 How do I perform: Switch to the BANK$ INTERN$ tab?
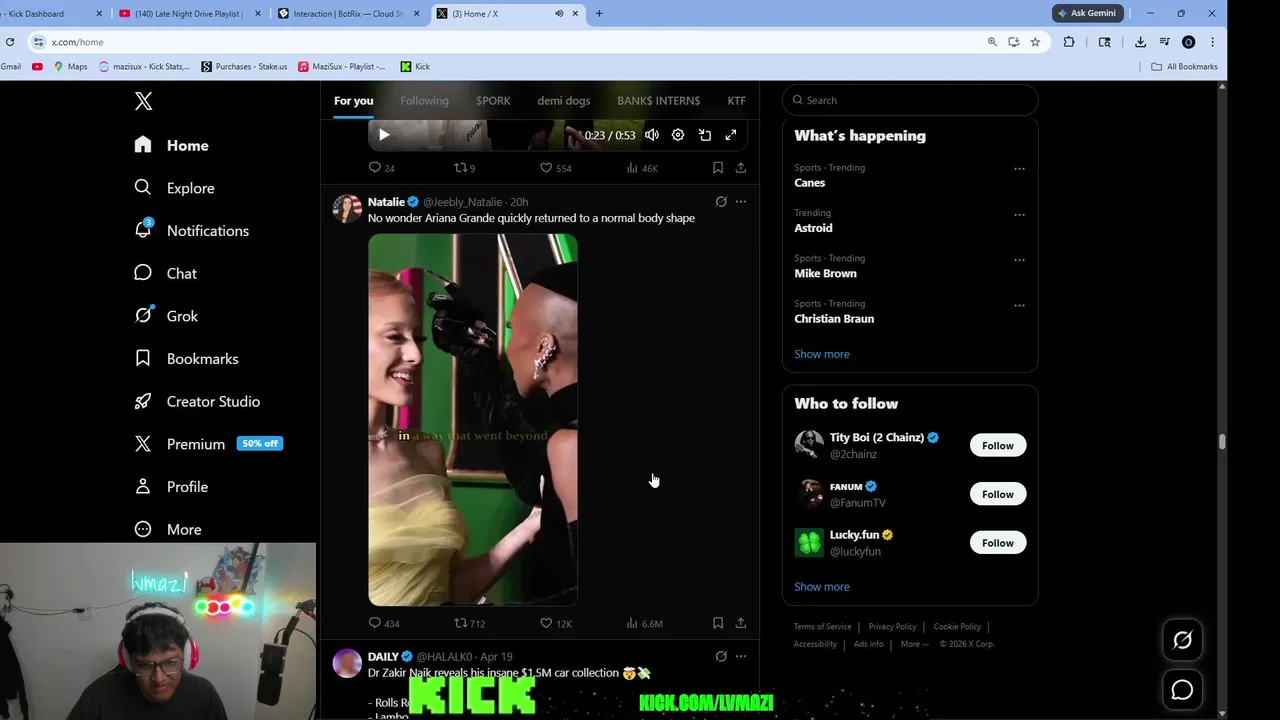[x=658, y=100]
